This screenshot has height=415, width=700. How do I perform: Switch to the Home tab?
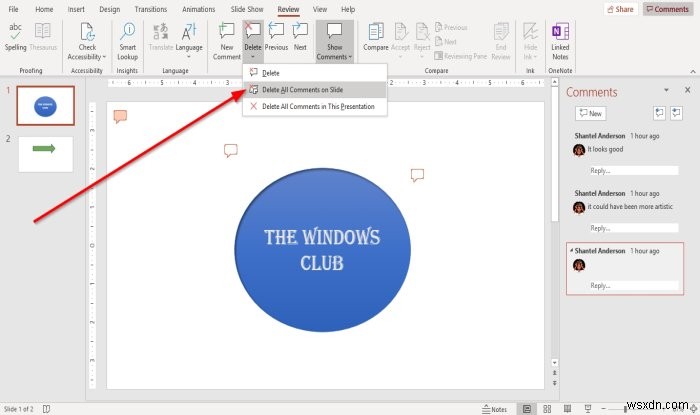[44, 9]
